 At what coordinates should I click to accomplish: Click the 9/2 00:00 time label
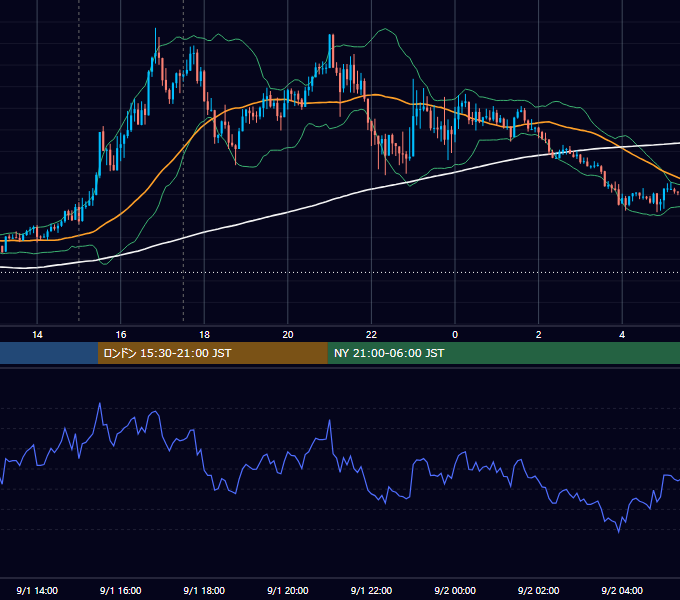pos(455,590)
